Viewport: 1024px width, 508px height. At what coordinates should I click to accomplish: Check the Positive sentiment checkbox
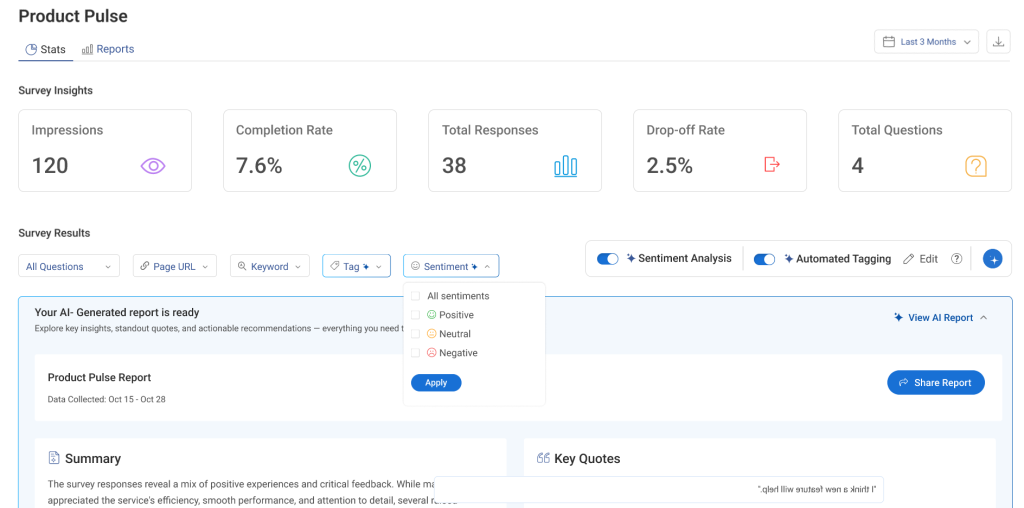(x=415, y=315)
